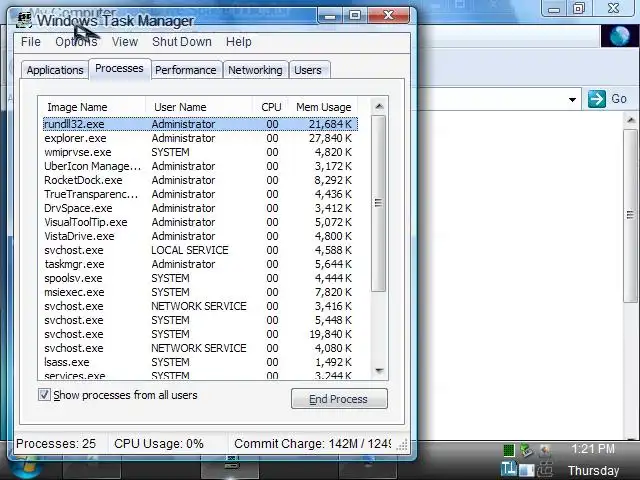Select the spoolsv.exe process row
Viewport: 640px width, 480px height.
pos(200,278)
